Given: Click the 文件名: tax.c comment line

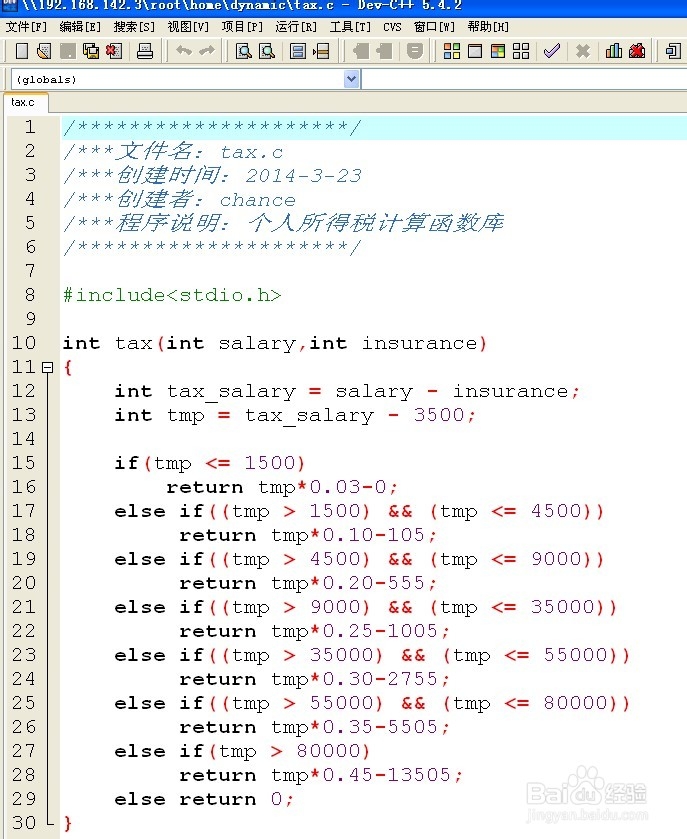Looking at the screenshot, I should pos(173,151).
